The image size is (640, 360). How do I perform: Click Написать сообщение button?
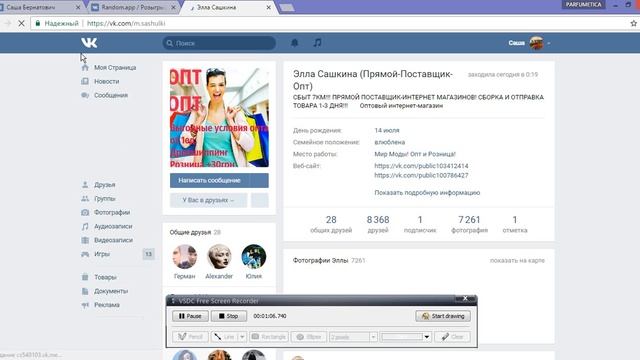(219, 180)
